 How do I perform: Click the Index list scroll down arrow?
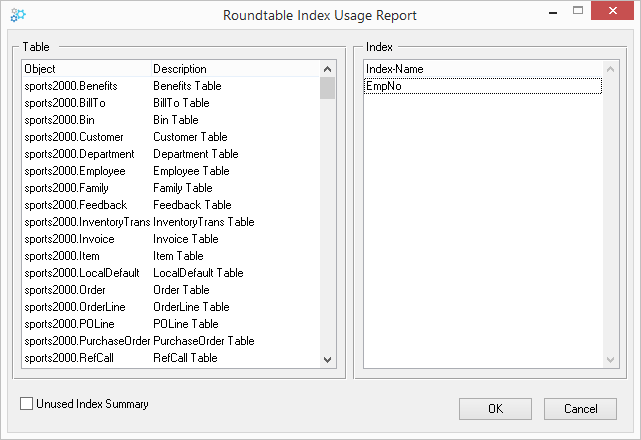tap(610, 359)
